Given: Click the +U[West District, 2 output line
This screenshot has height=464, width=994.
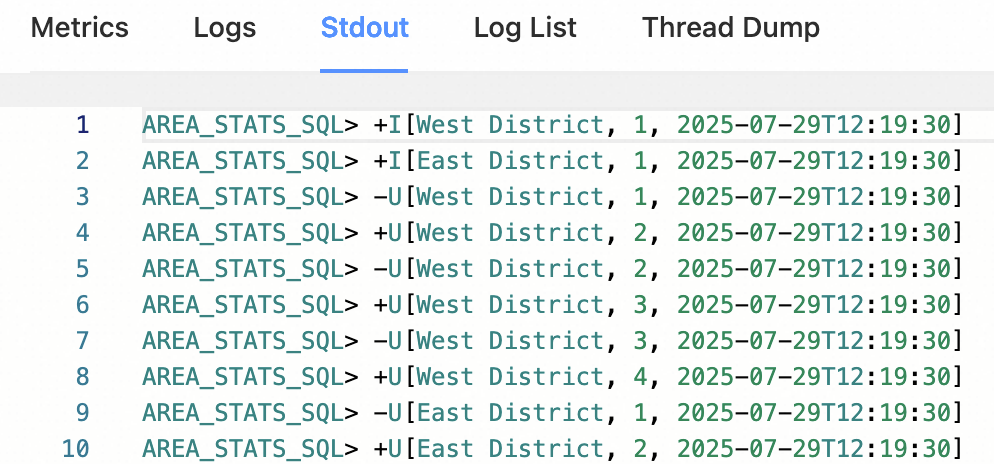Looking at the screenshot, I should coord(552,233).
